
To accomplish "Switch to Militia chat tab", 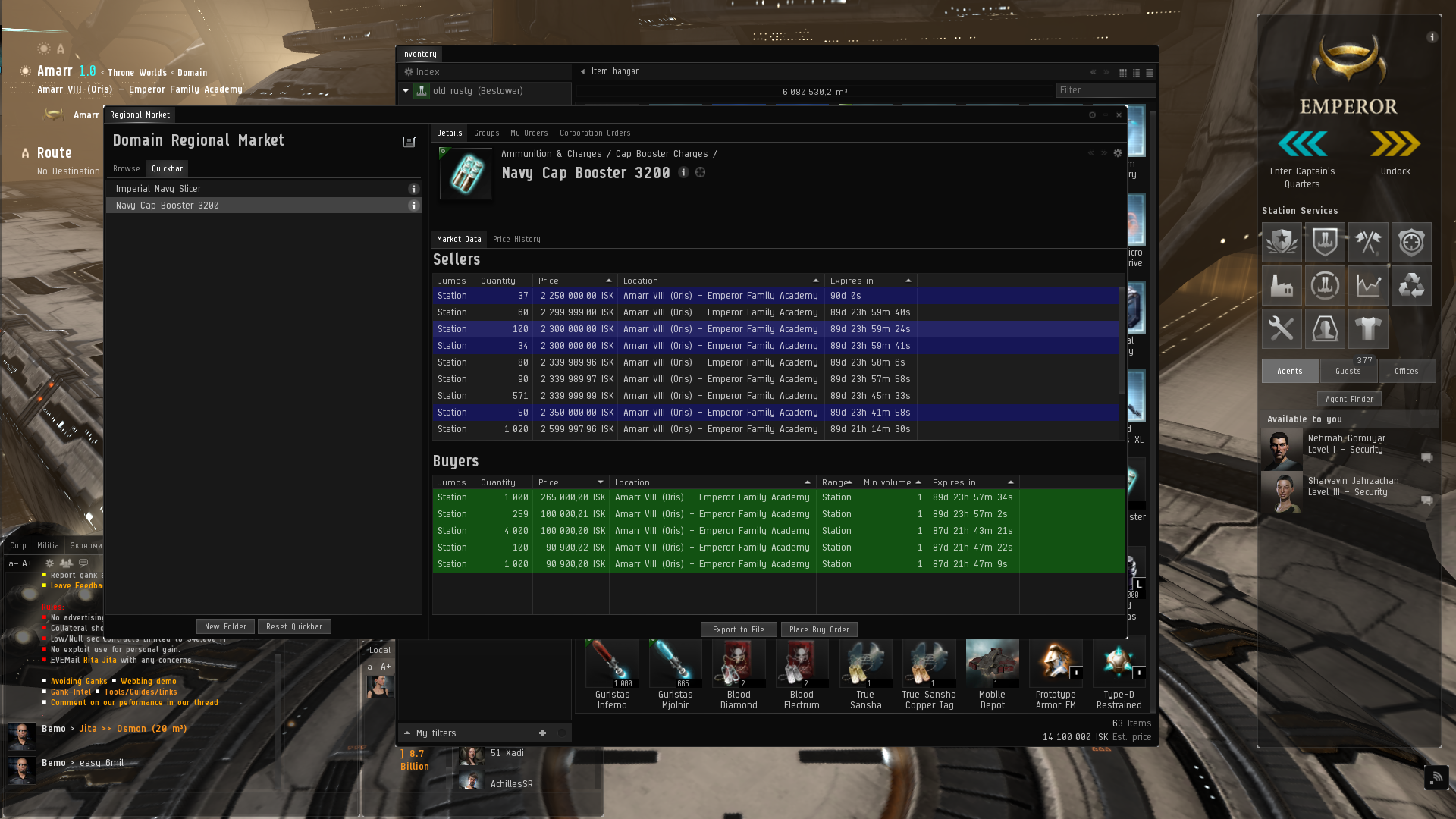I will [48, 546].
